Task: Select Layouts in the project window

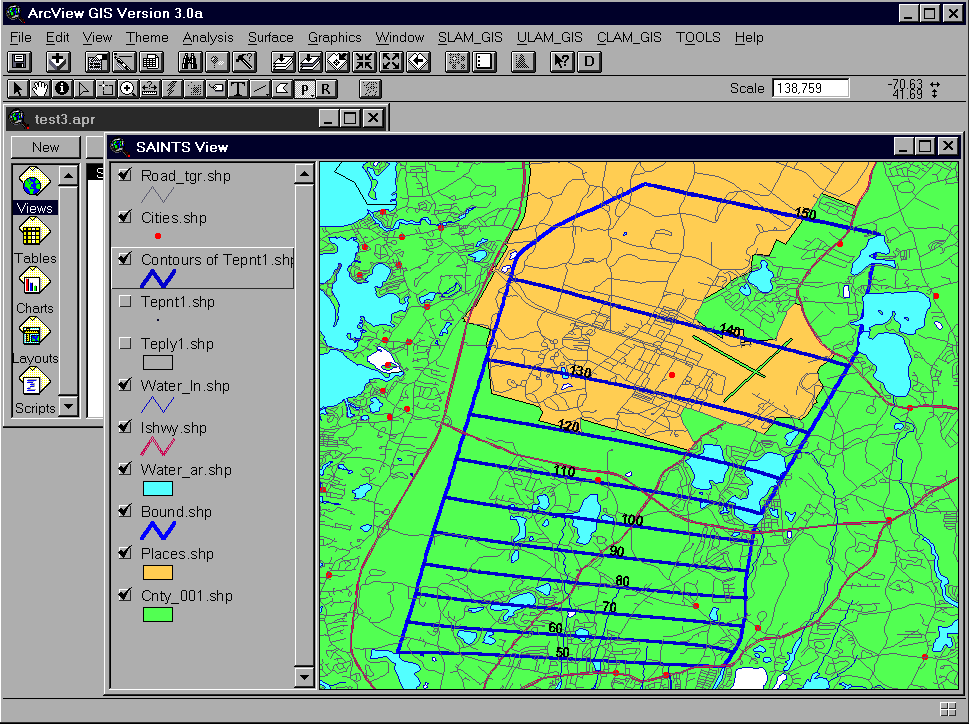Action: (35, 342)
